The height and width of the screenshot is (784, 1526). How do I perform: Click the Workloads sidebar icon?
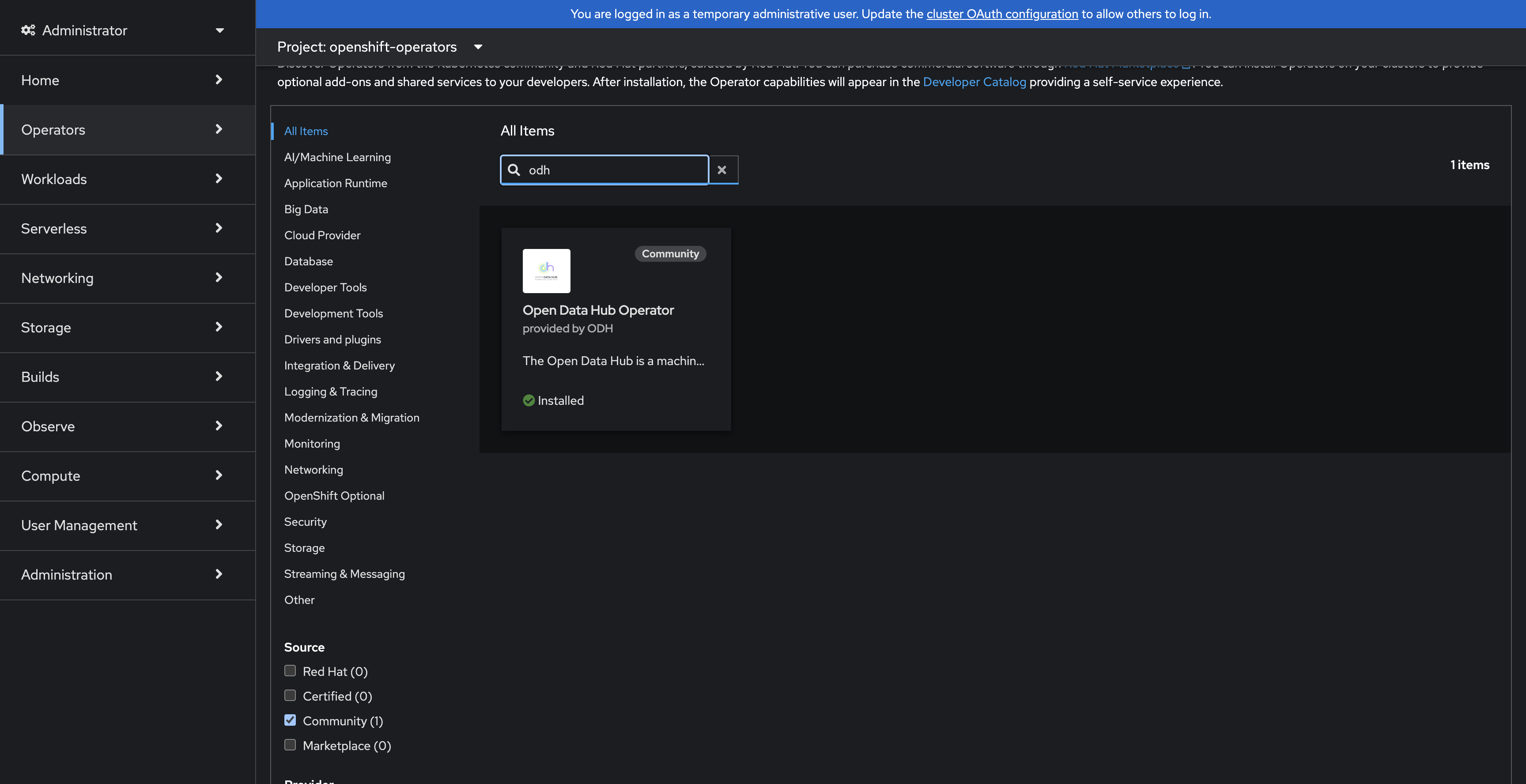click(127, 179)
